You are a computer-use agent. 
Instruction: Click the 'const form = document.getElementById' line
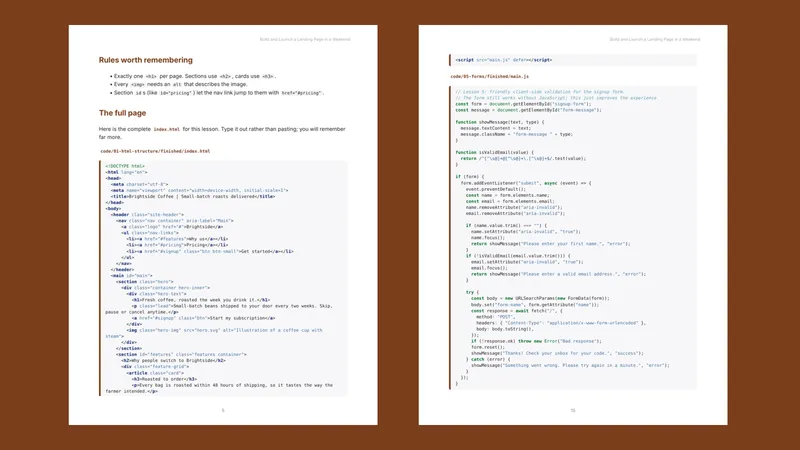click(523, 104)
